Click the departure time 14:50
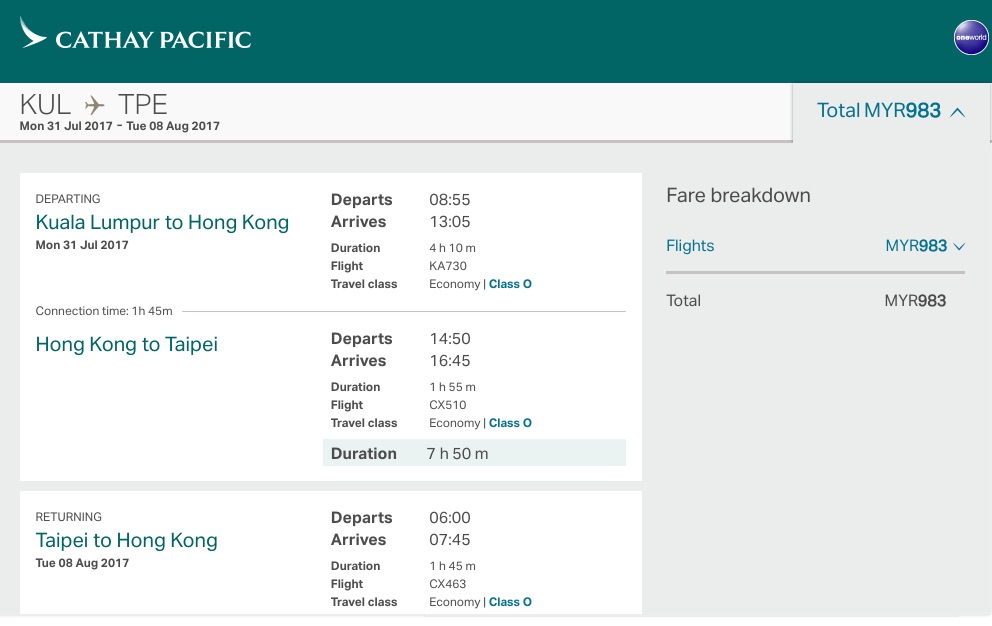The height and width of the screenshot is (626, 992). 450,339
